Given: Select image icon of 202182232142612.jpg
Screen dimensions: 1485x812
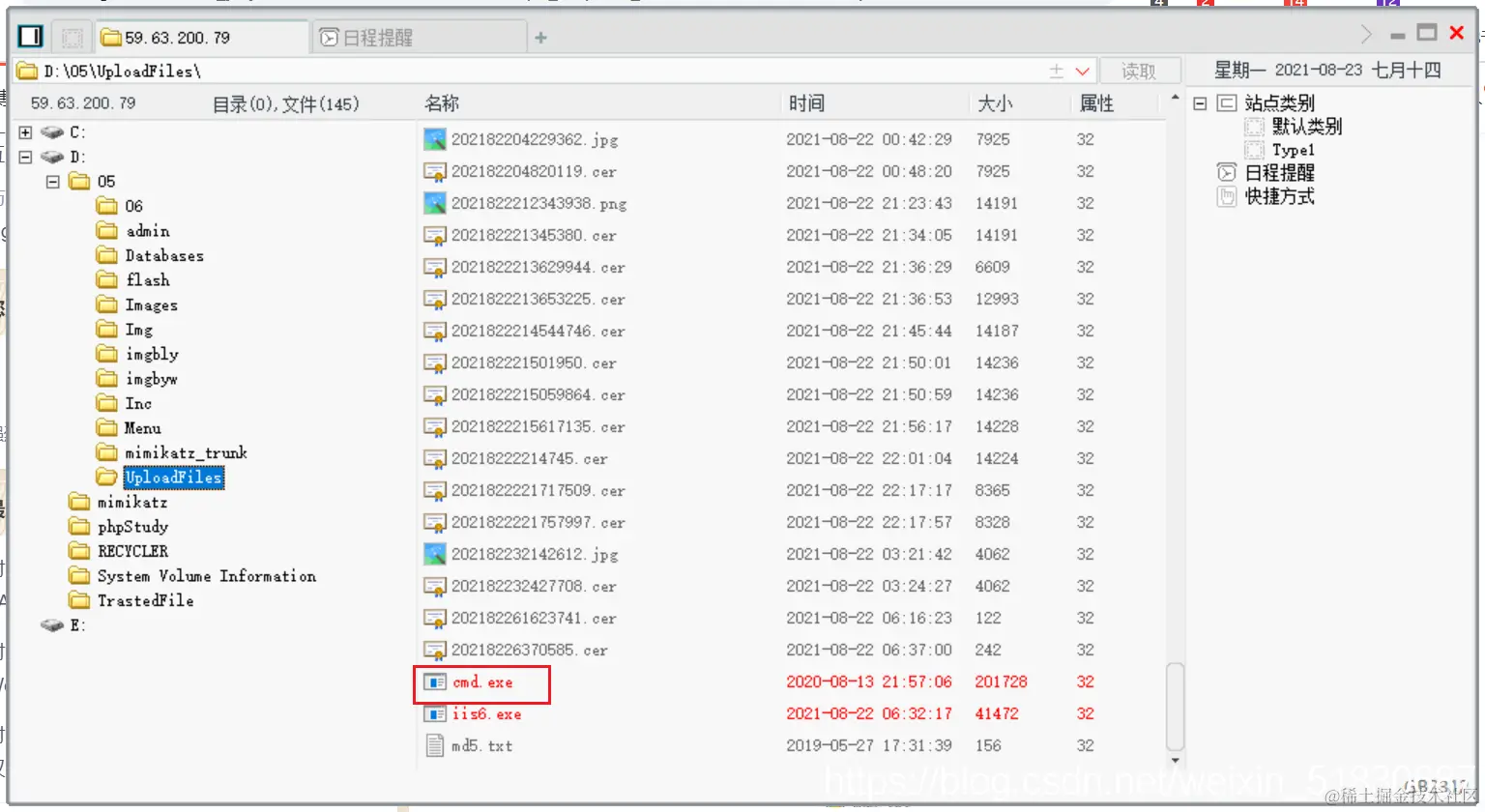Looking at the screenshot, I should click(435, 554).
